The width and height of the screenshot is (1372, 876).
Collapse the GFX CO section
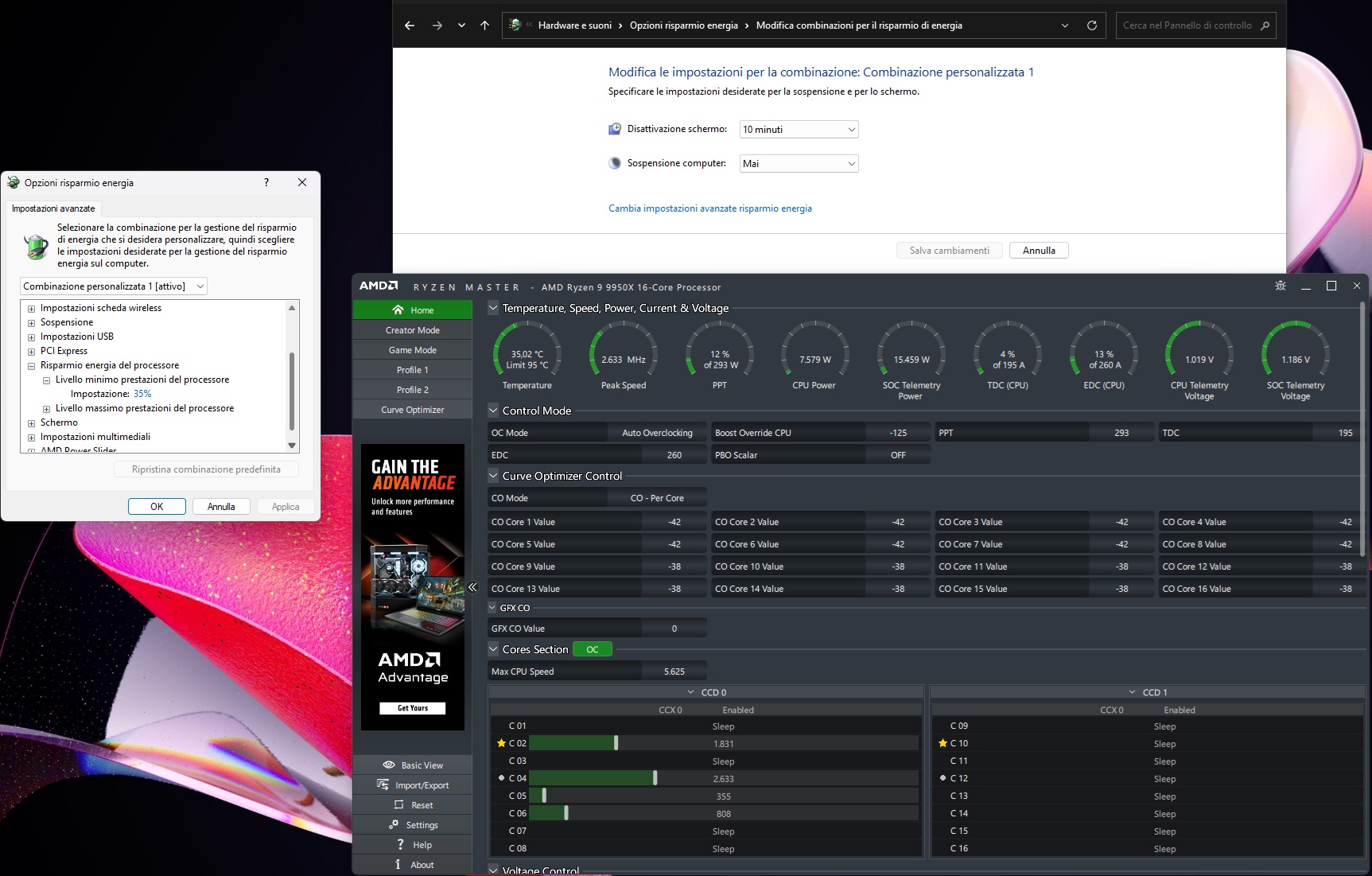tap(493, 608)
